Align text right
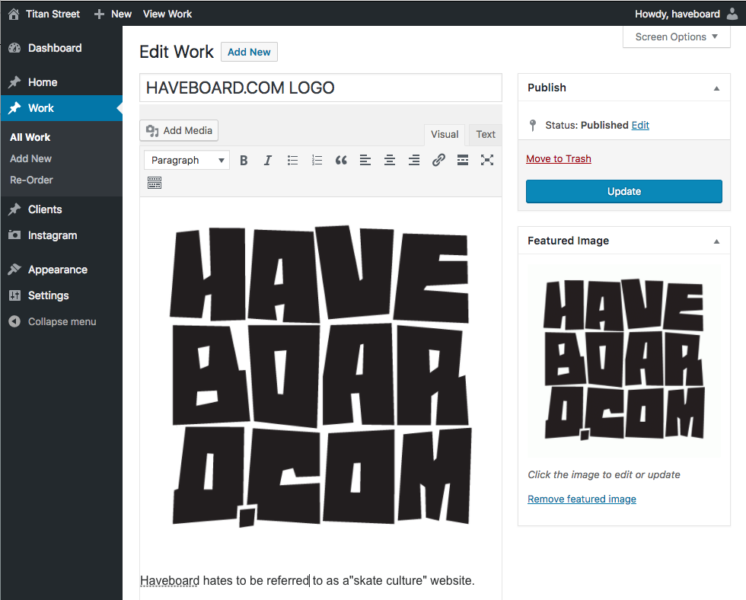The image size is (746, 600). point(414,160)
